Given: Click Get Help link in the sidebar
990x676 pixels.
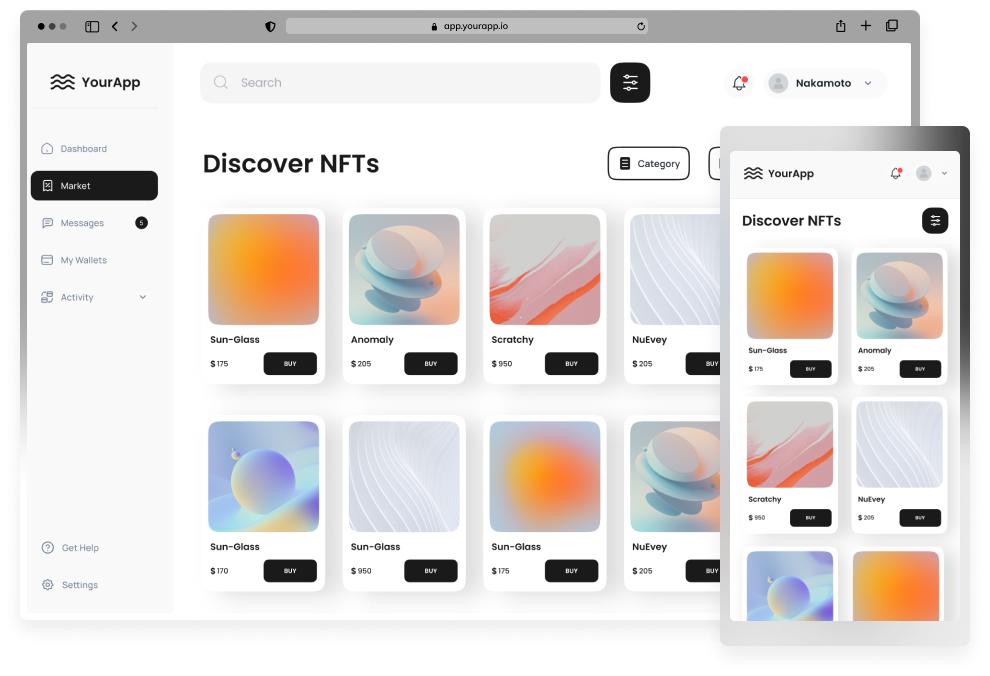Looking at the screenshot, I should coord(79,548).
